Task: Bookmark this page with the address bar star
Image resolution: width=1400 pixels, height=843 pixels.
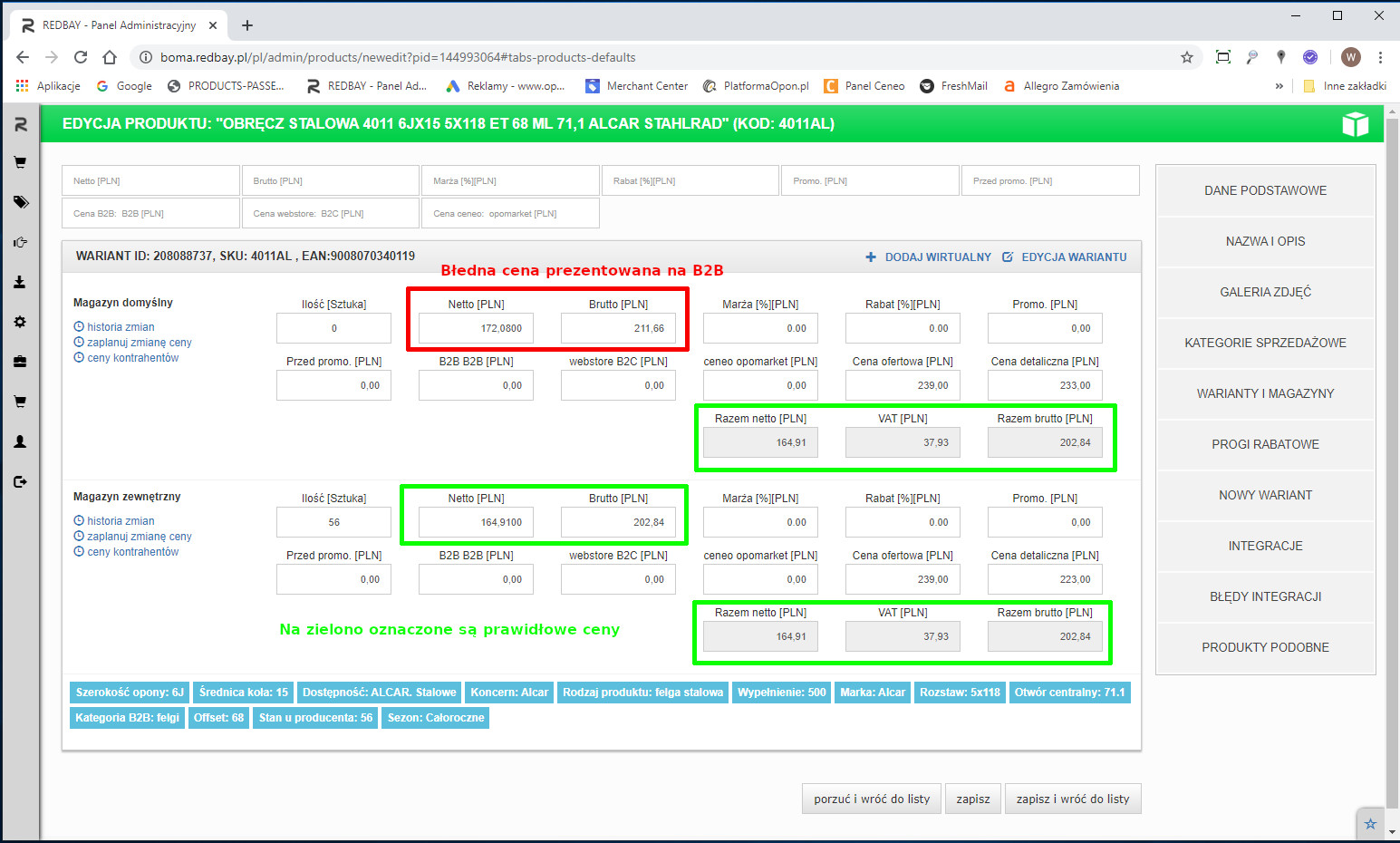Action: (x=1186, y=57)
